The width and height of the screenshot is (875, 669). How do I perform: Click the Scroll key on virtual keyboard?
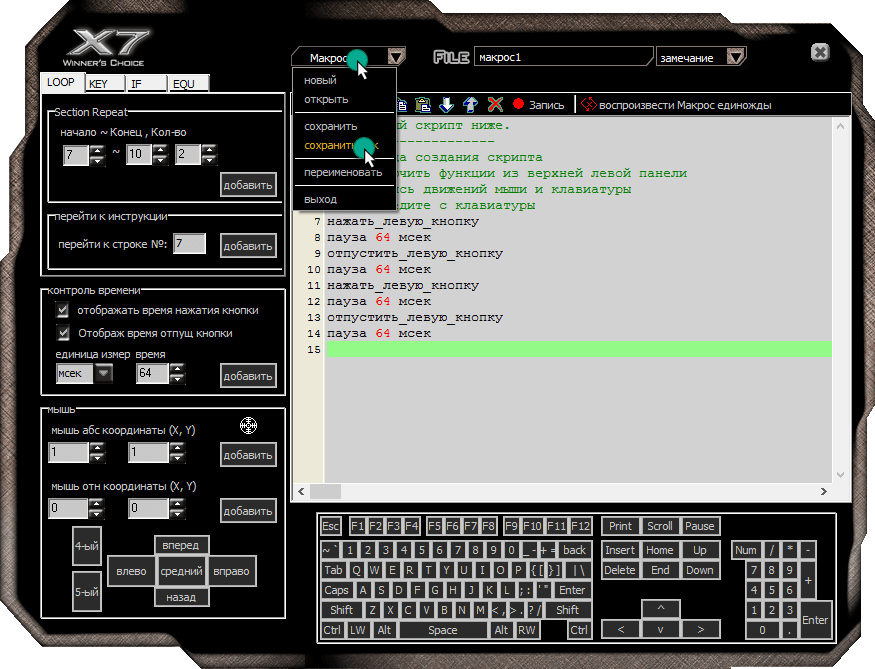coord(660,526)
